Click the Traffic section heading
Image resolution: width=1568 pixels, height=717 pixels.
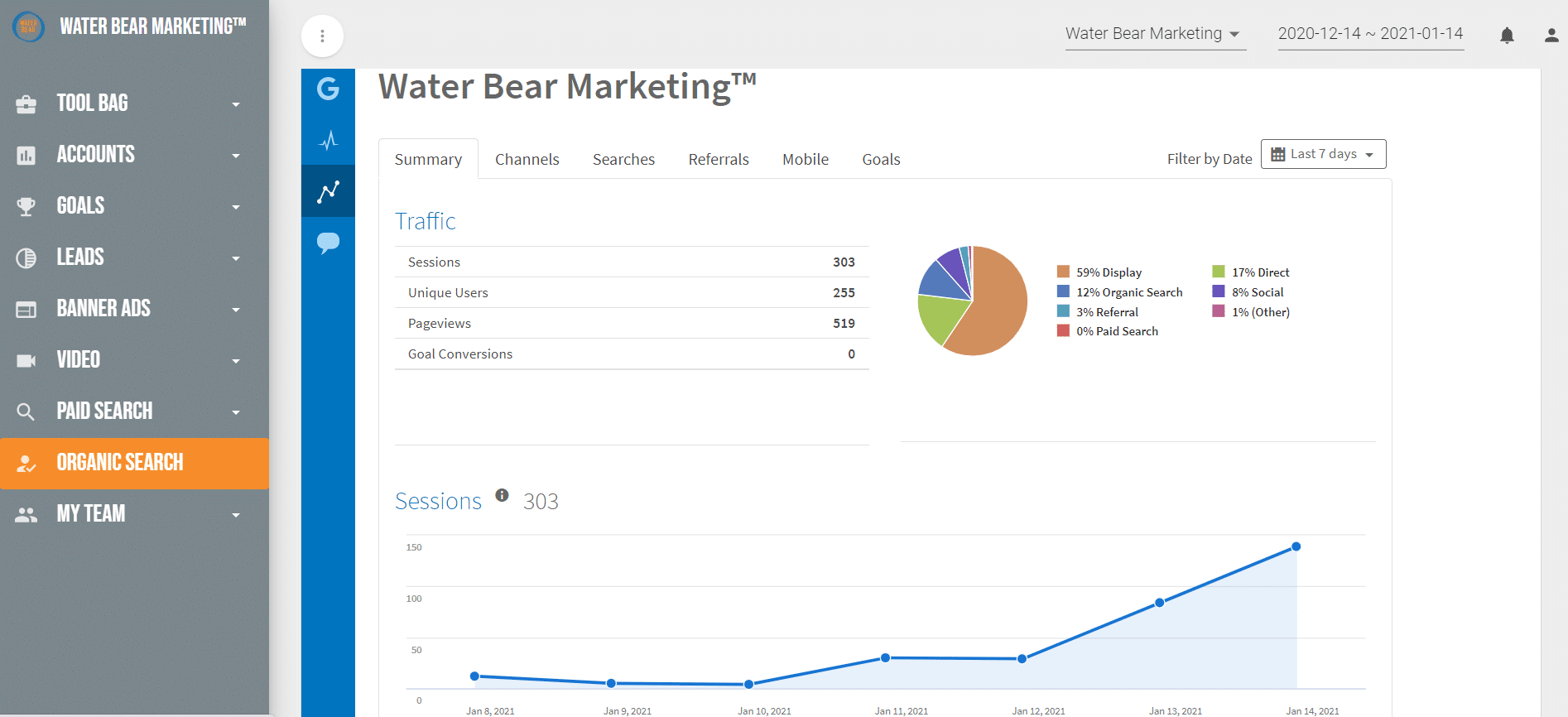coord(426,221)
